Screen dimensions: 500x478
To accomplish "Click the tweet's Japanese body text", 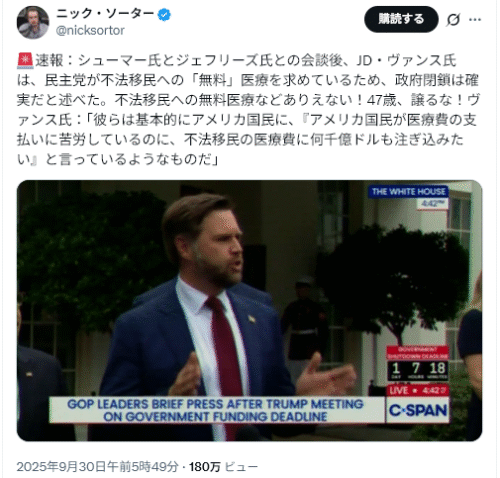I will point(248,110).
